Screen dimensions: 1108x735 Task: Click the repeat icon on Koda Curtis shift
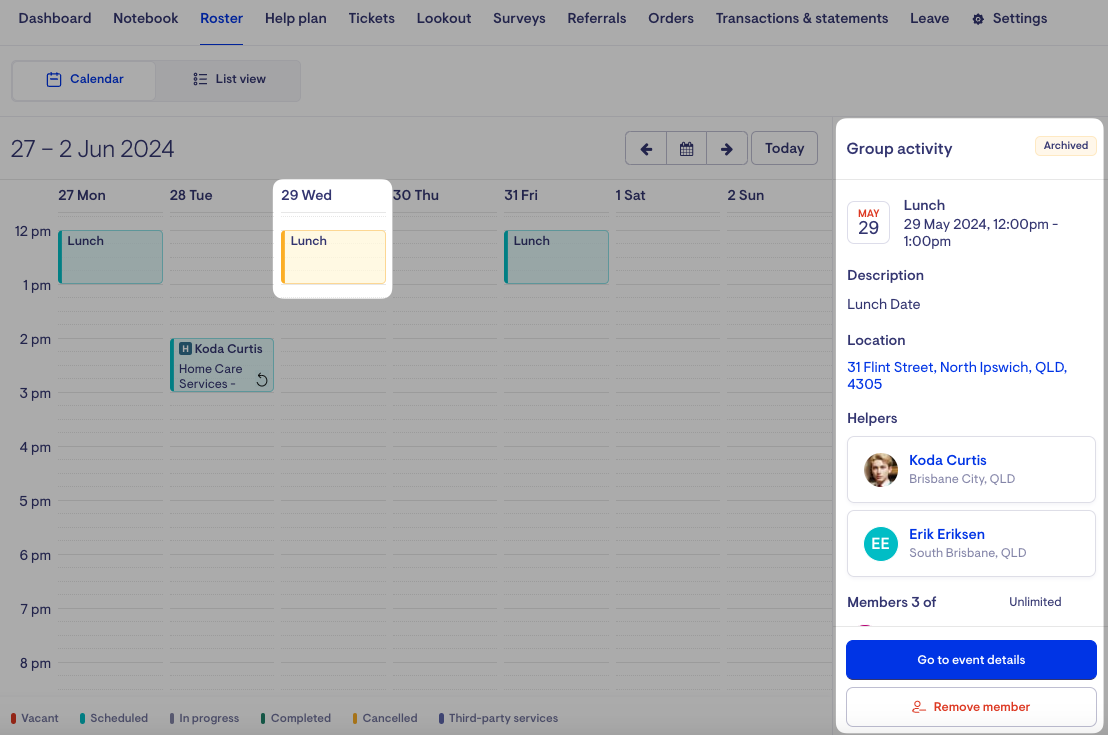click(262, 379)
